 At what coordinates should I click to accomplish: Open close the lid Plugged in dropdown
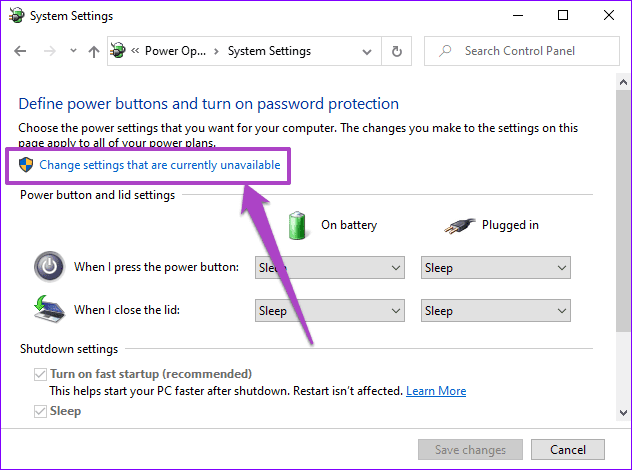[496, 310]
